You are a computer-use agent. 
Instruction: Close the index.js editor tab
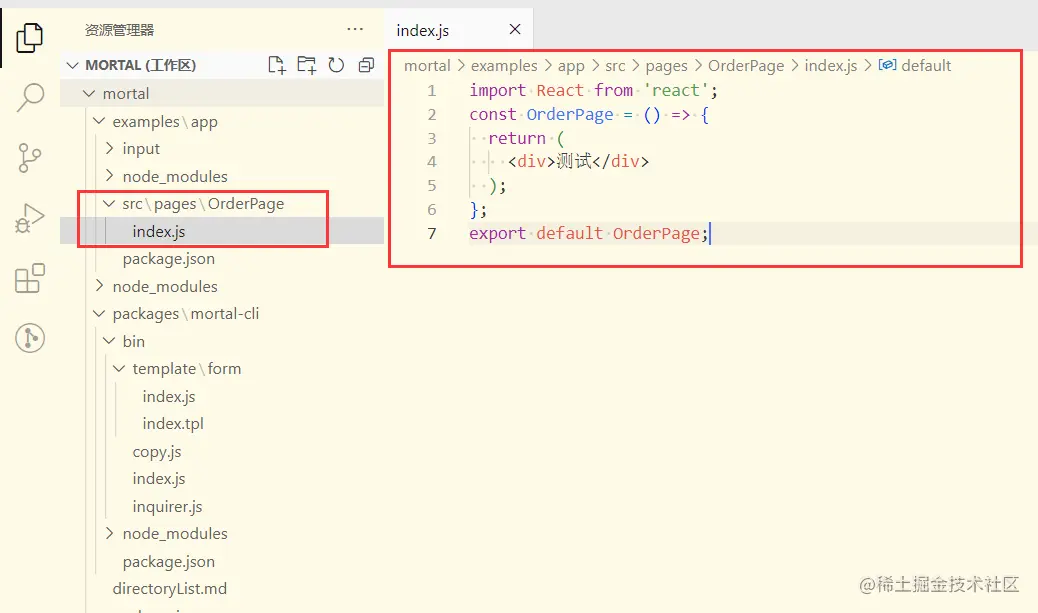(x=515, y=29)
